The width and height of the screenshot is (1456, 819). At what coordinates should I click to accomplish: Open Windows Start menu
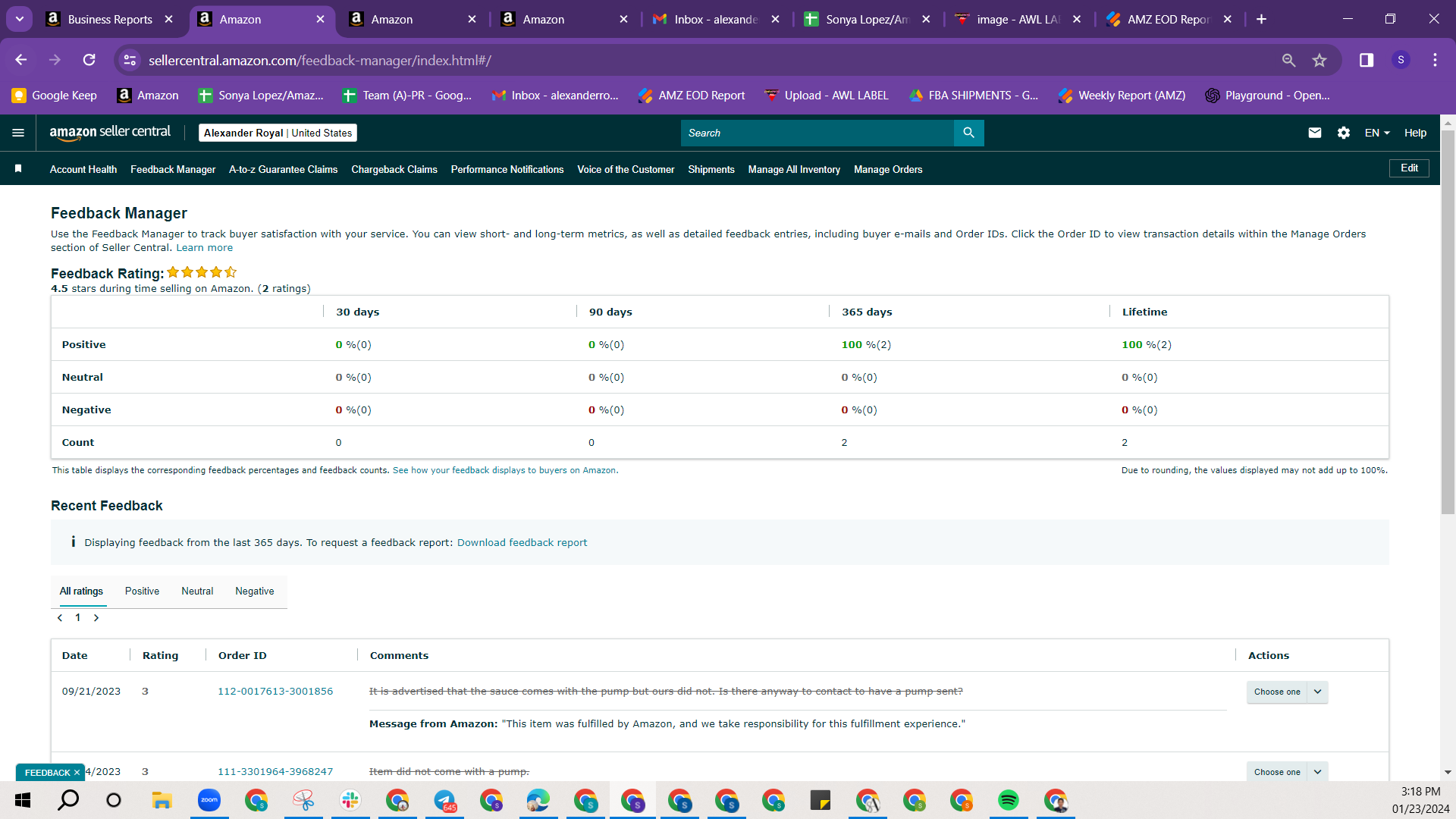(23, 800)
